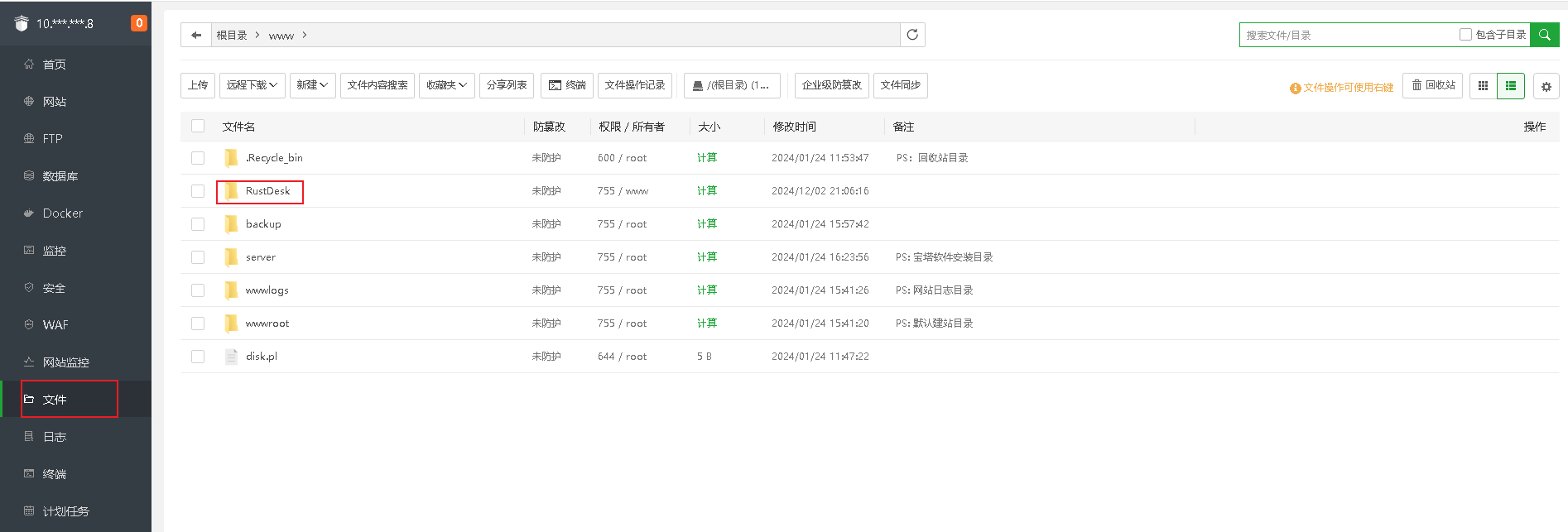Go to 数据库 in the sidebar
1568x532 pixels.
coord(60,176)
